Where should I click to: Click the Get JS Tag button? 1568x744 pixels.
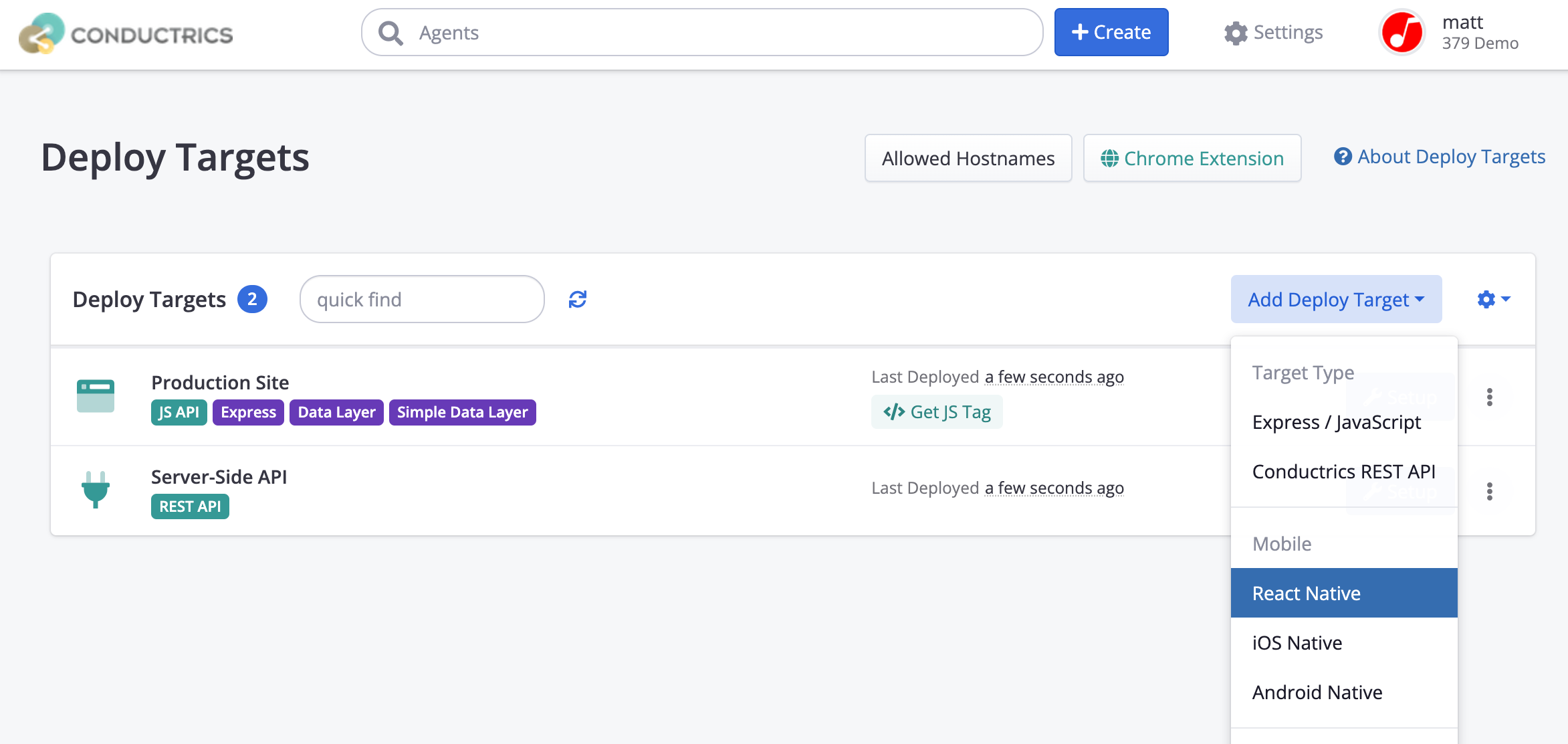click(x=937, y=411)
